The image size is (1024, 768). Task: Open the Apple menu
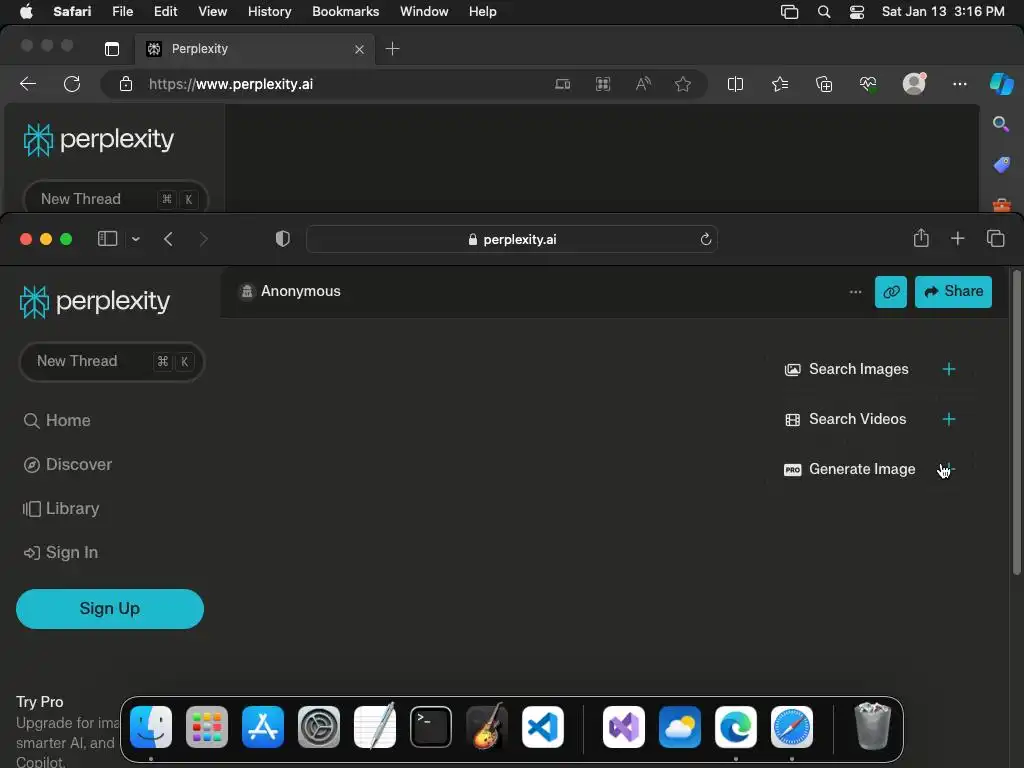26,12
